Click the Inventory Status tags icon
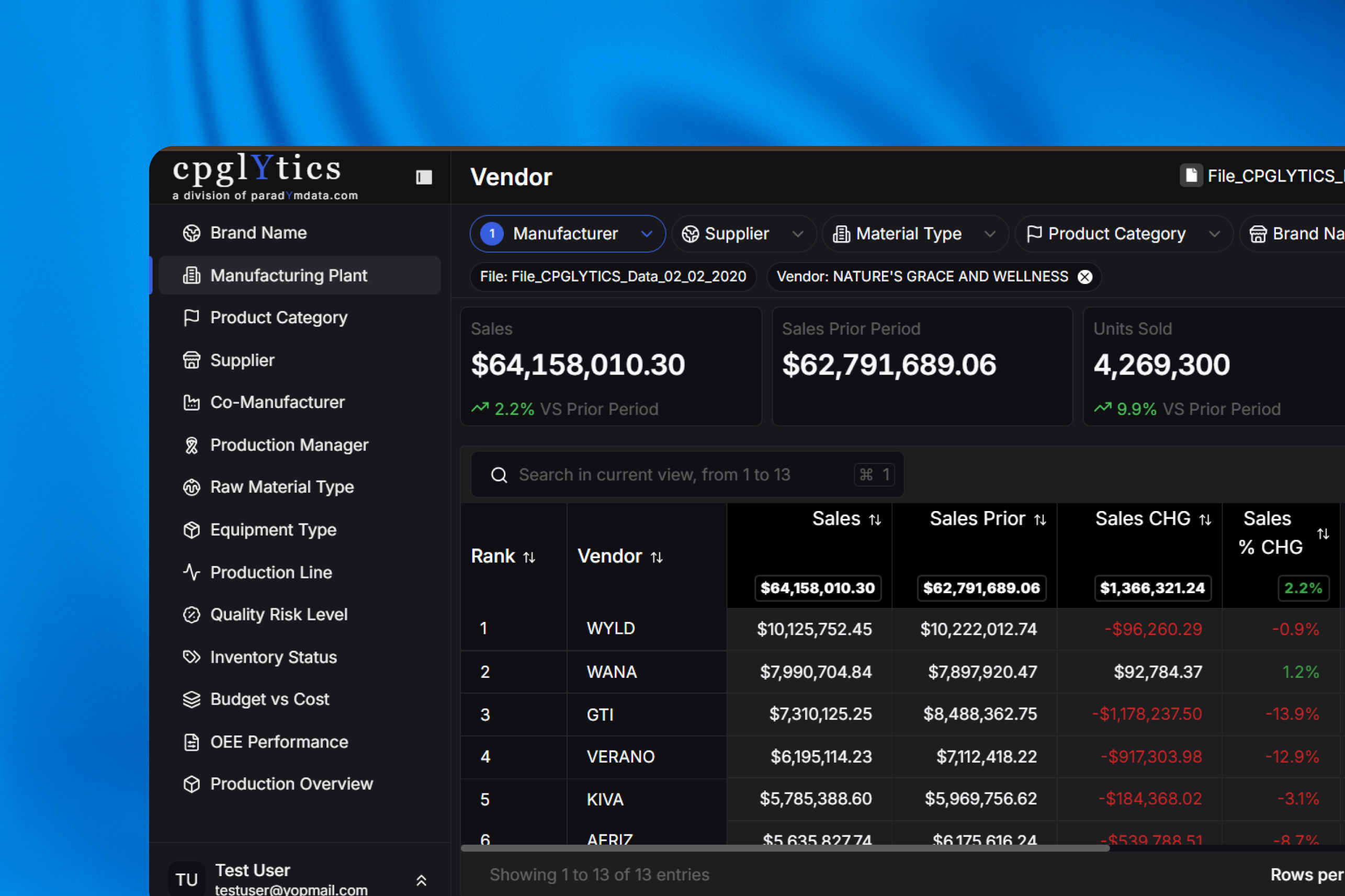Image resolution: width=1345 pixels, height=896 pixels. click(x=191, y=656)
